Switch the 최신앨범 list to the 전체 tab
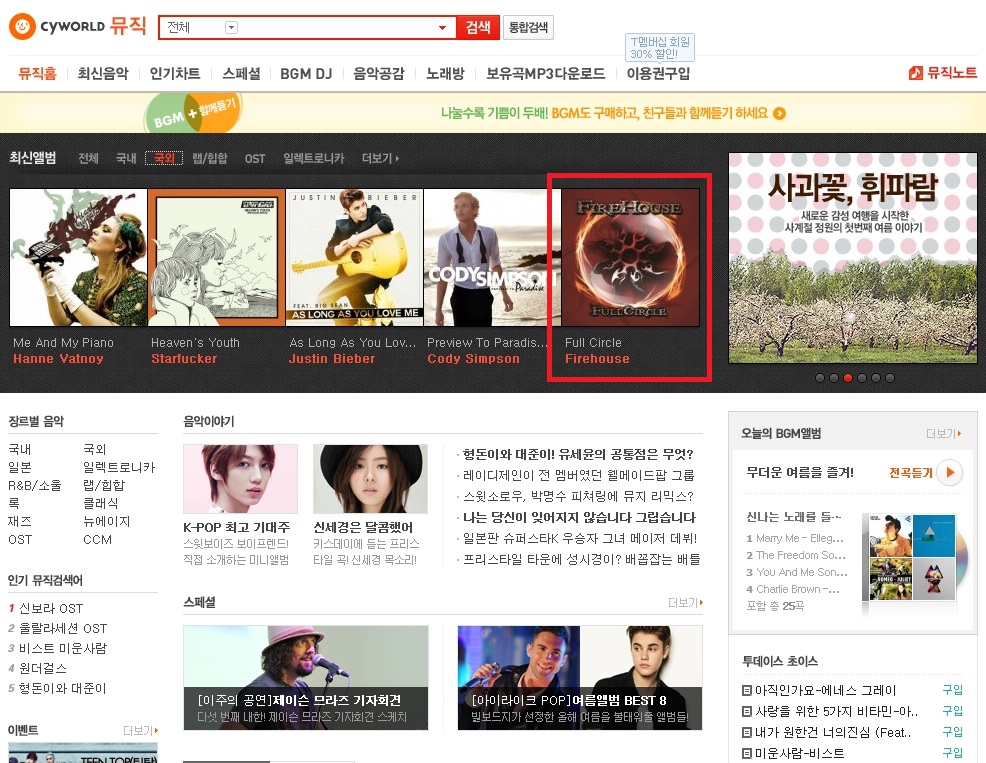 click(88, 159)
